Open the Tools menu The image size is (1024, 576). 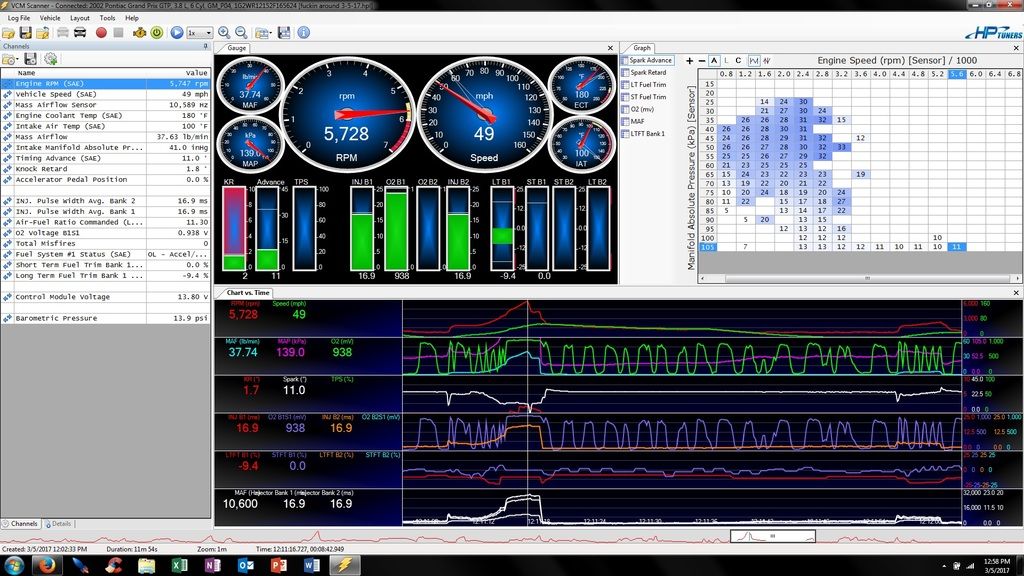pyautogui.click(x=107, y=18)
